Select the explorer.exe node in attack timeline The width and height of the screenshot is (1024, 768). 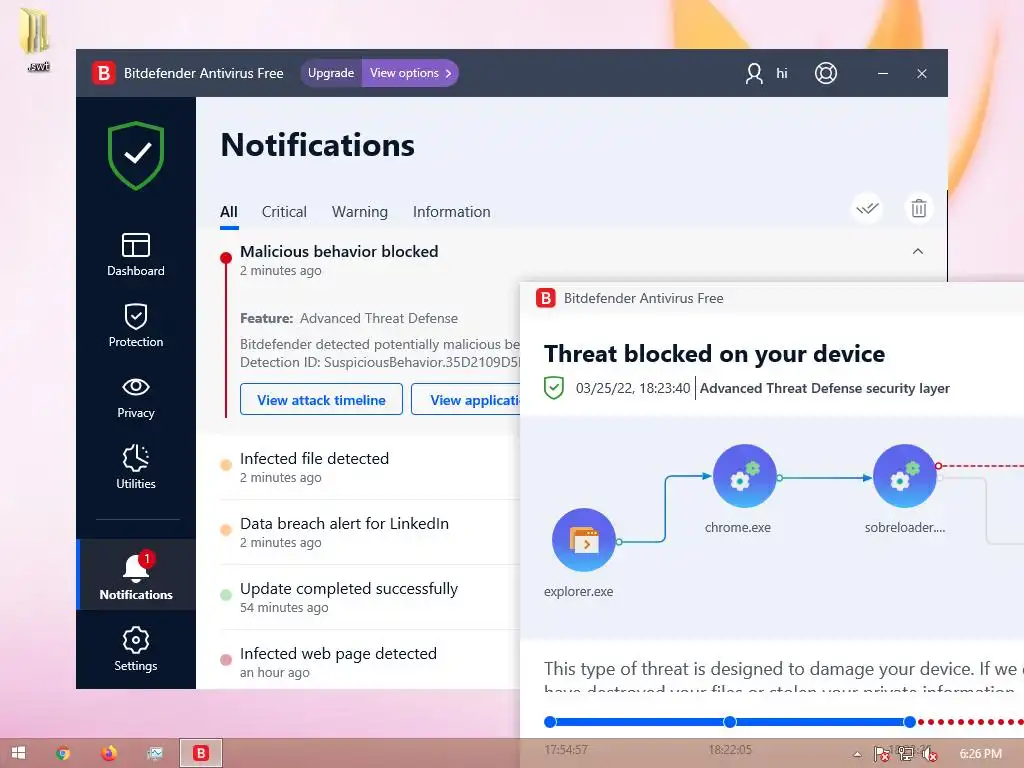click(x=584, y=540)
